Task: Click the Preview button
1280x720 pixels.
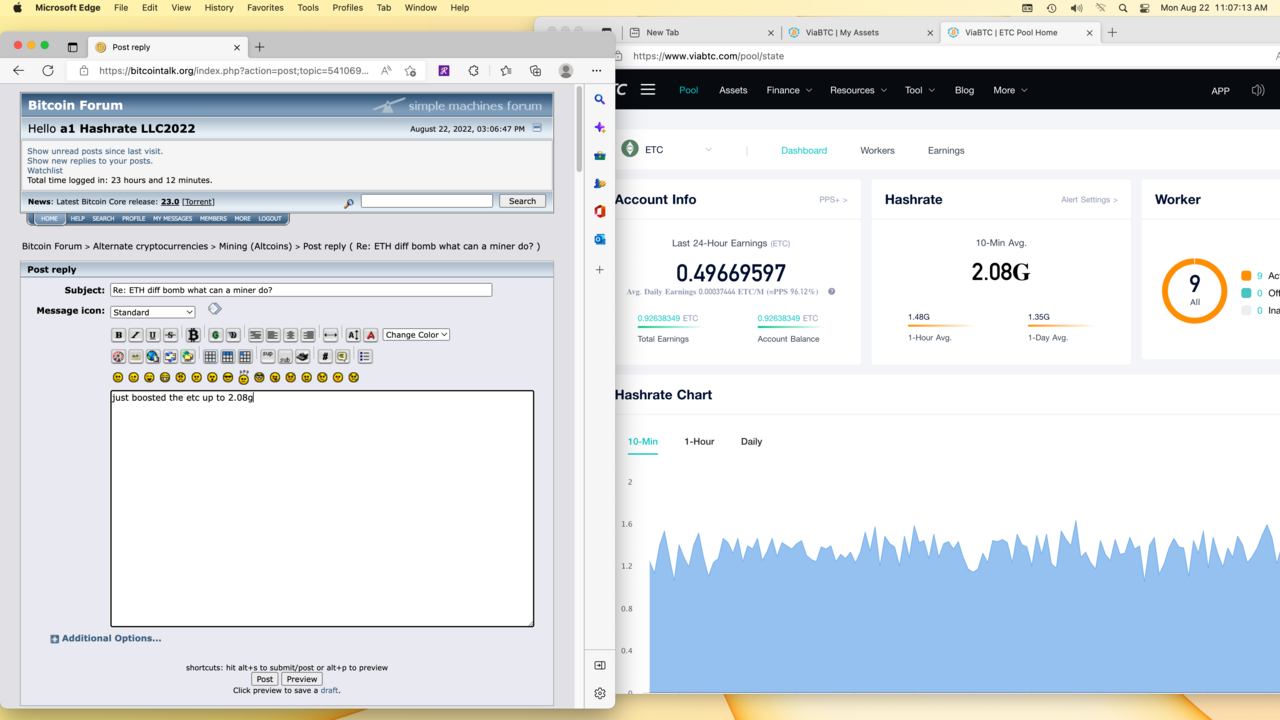Action: click(x=301, y=679)
